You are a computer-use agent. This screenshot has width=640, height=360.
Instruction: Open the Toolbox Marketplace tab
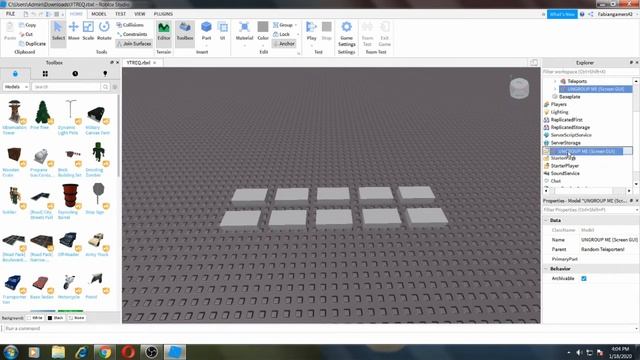point(15,74)
